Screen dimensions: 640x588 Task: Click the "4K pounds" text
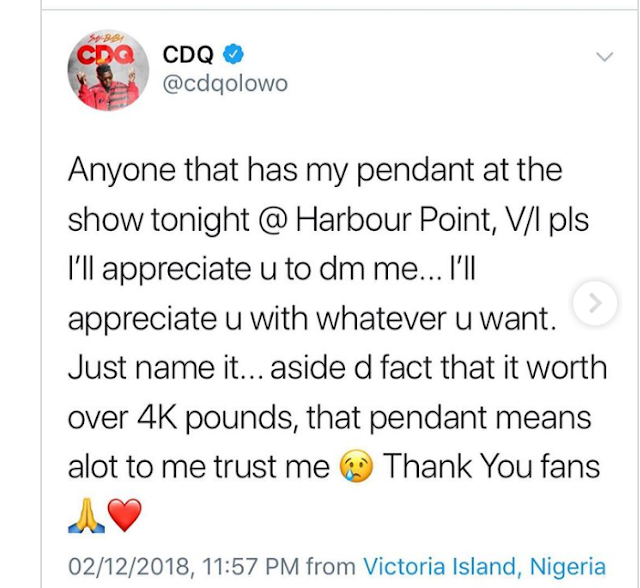click(219, 418)
